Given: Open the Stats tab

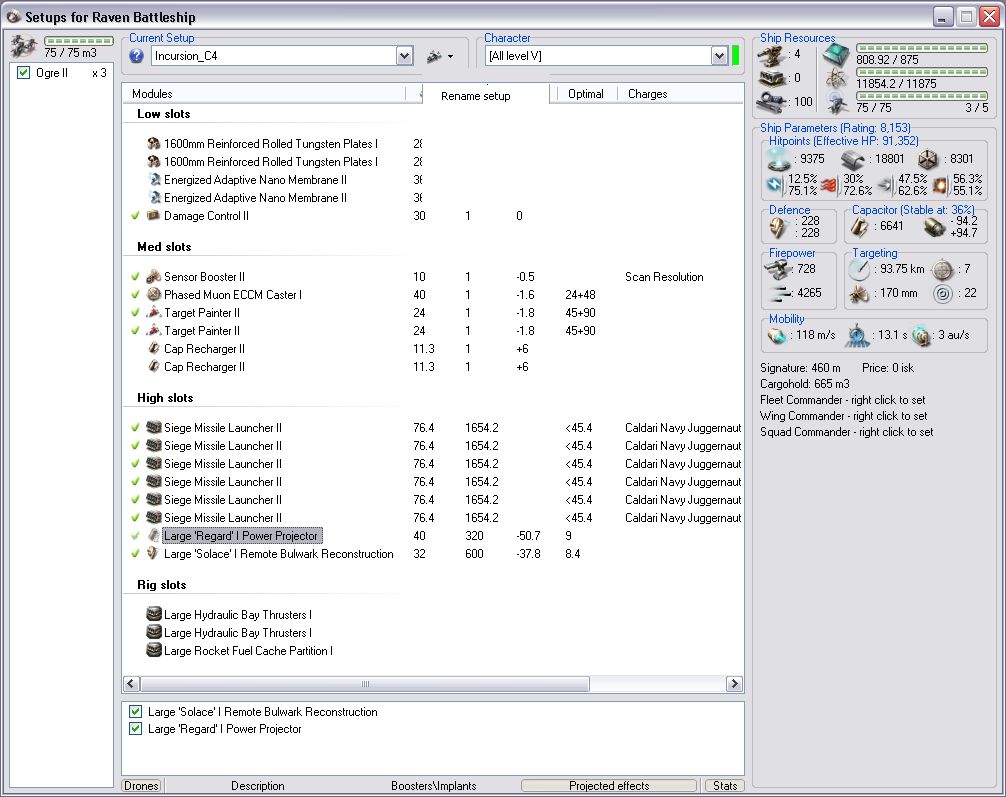Looking at the screenshot, I should tap(725, 785).
